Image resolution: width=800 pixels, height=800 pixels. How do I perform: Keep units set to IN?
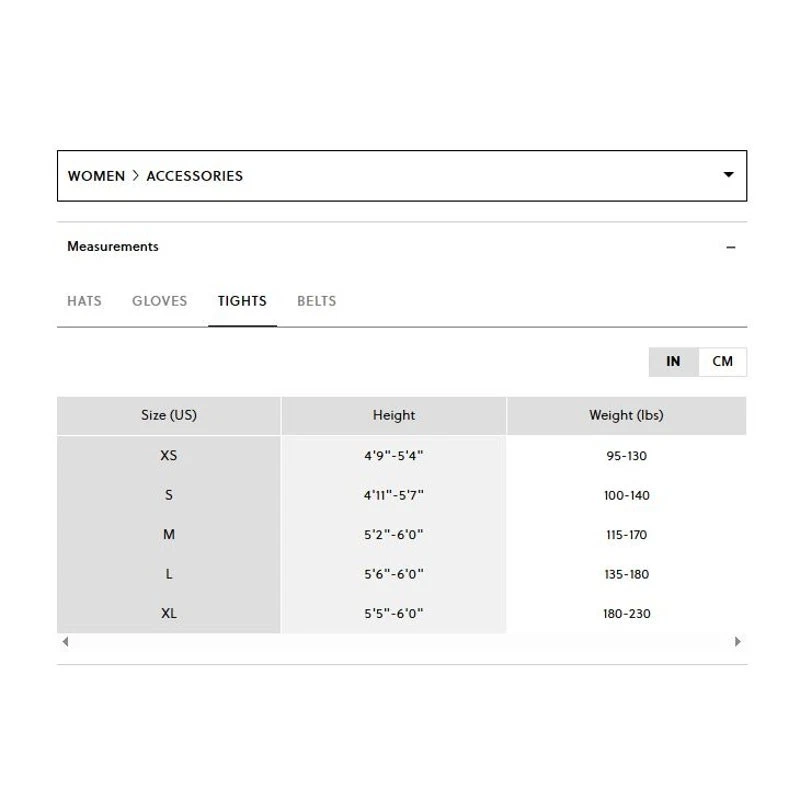tap(673, 361)
